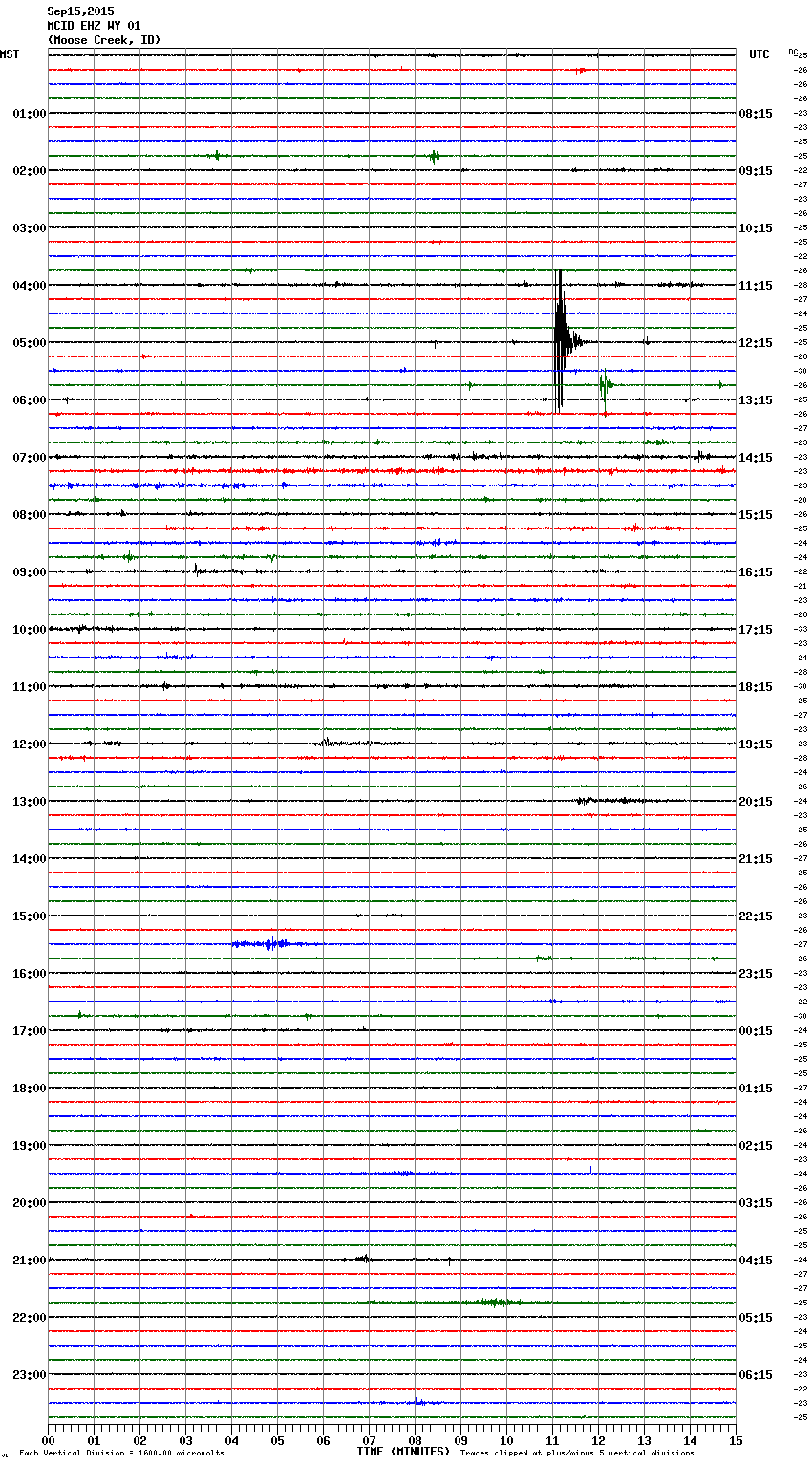This screenshot has height=1466, width=812.
Task: Click the 07:00 MST row label
Action: tap(29, 458)
